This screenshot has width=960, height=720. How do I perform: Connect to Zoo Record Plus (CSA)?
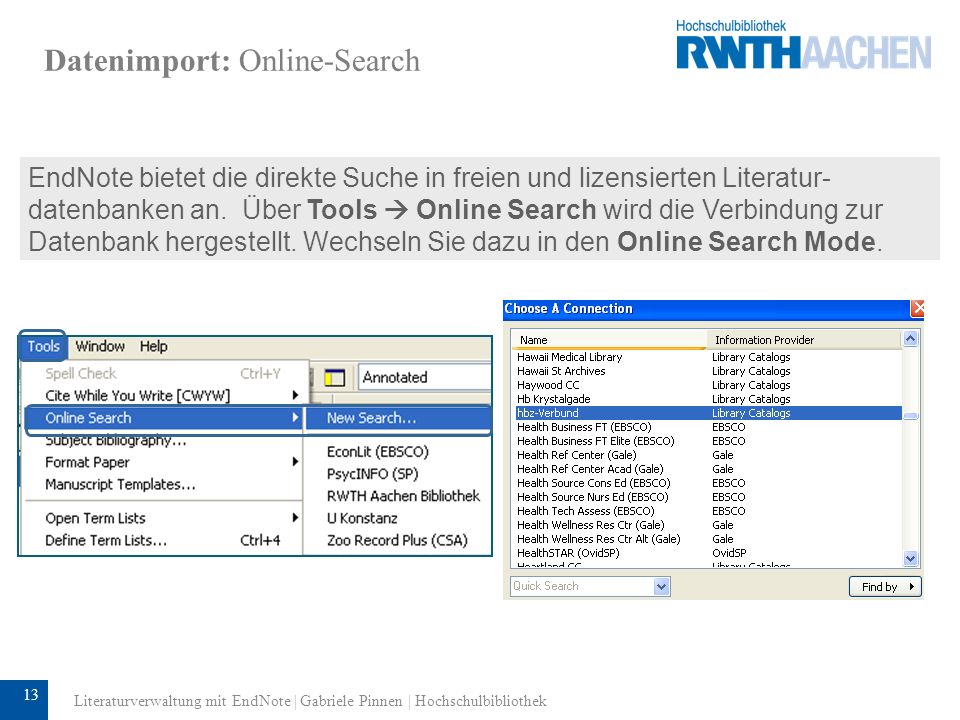coord(397,541)
